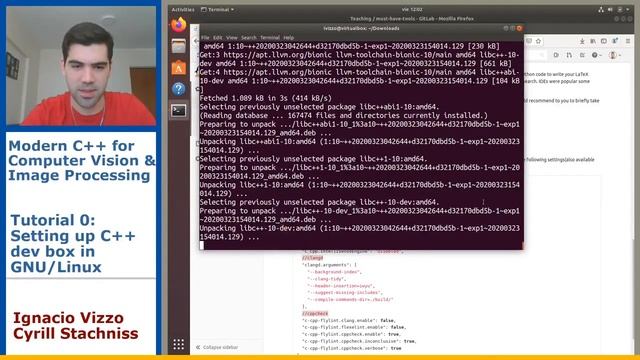Click the terminal window title bar
The width and height of the screenshot is (640, 360).
[x=361, y=29]
